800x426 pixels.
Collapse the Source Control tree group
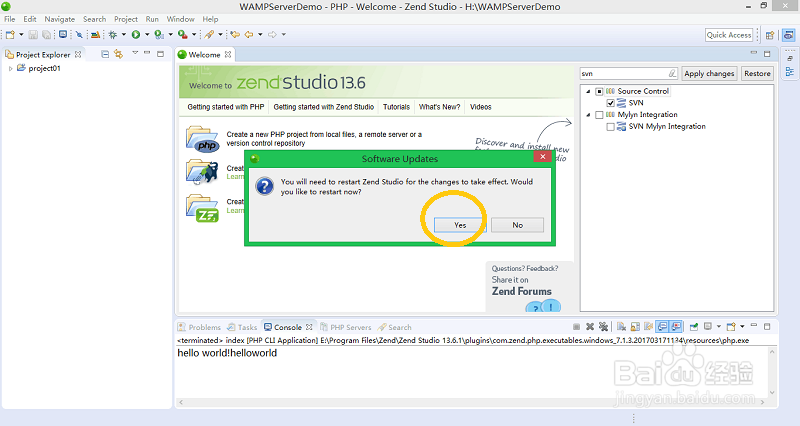(588, 91)
